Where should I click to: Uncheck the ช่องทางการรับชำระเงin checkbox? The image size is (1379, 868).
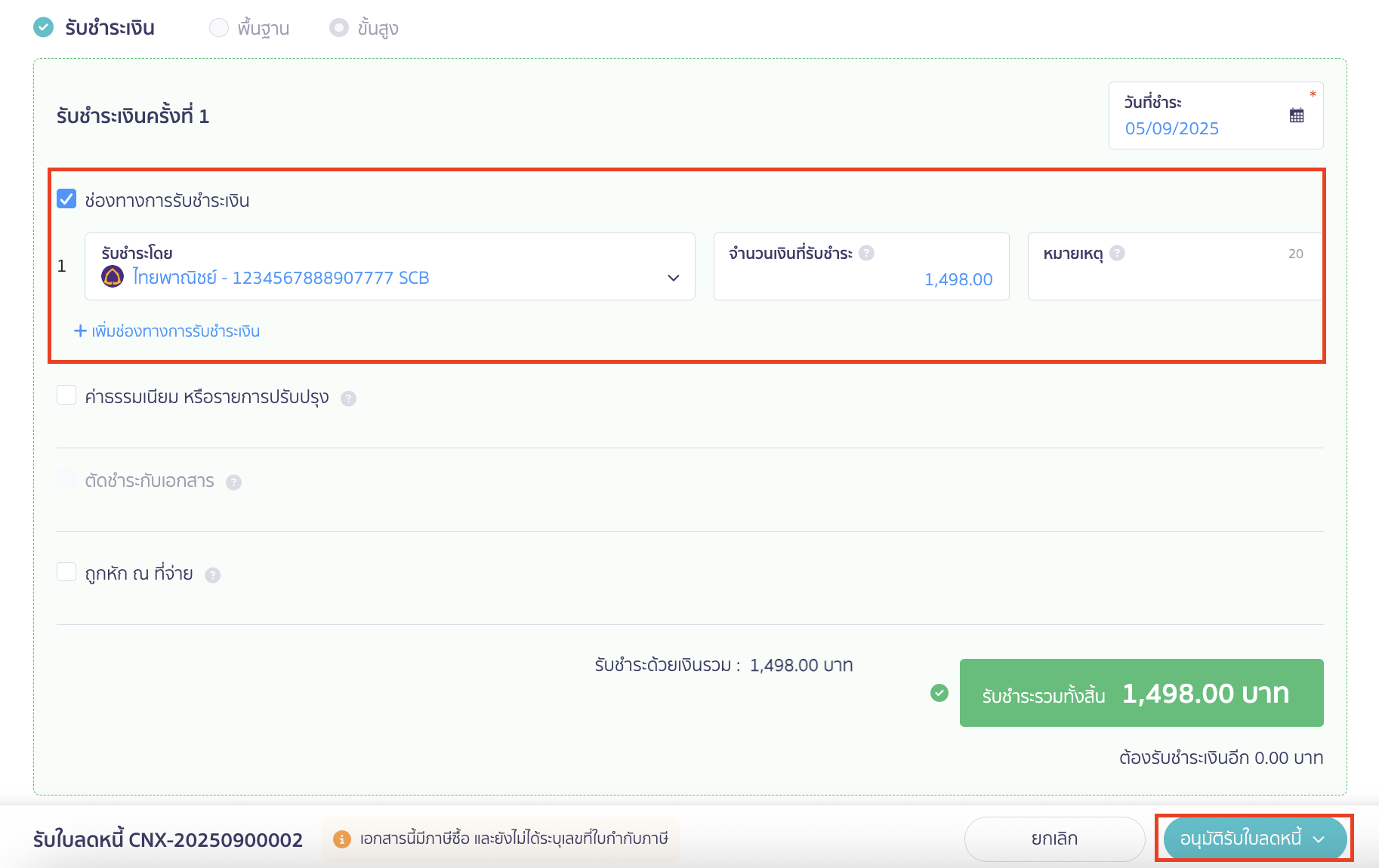click(x=66, y=199)
